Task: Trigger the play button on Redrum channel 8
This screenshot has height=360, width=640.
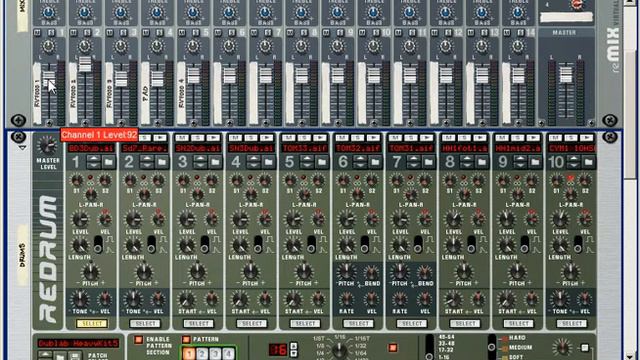Action: click(480, 138)
